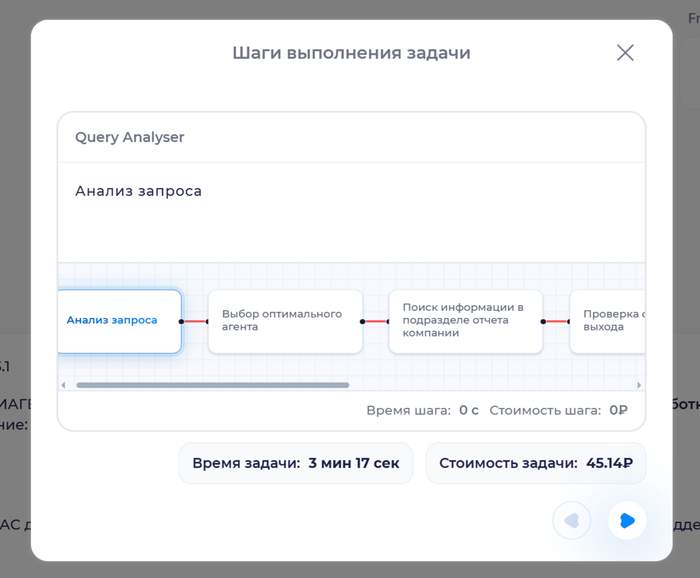Close the task execution steps dialog
This screenshot has height=578, width=700.
(x=625, y=53)
